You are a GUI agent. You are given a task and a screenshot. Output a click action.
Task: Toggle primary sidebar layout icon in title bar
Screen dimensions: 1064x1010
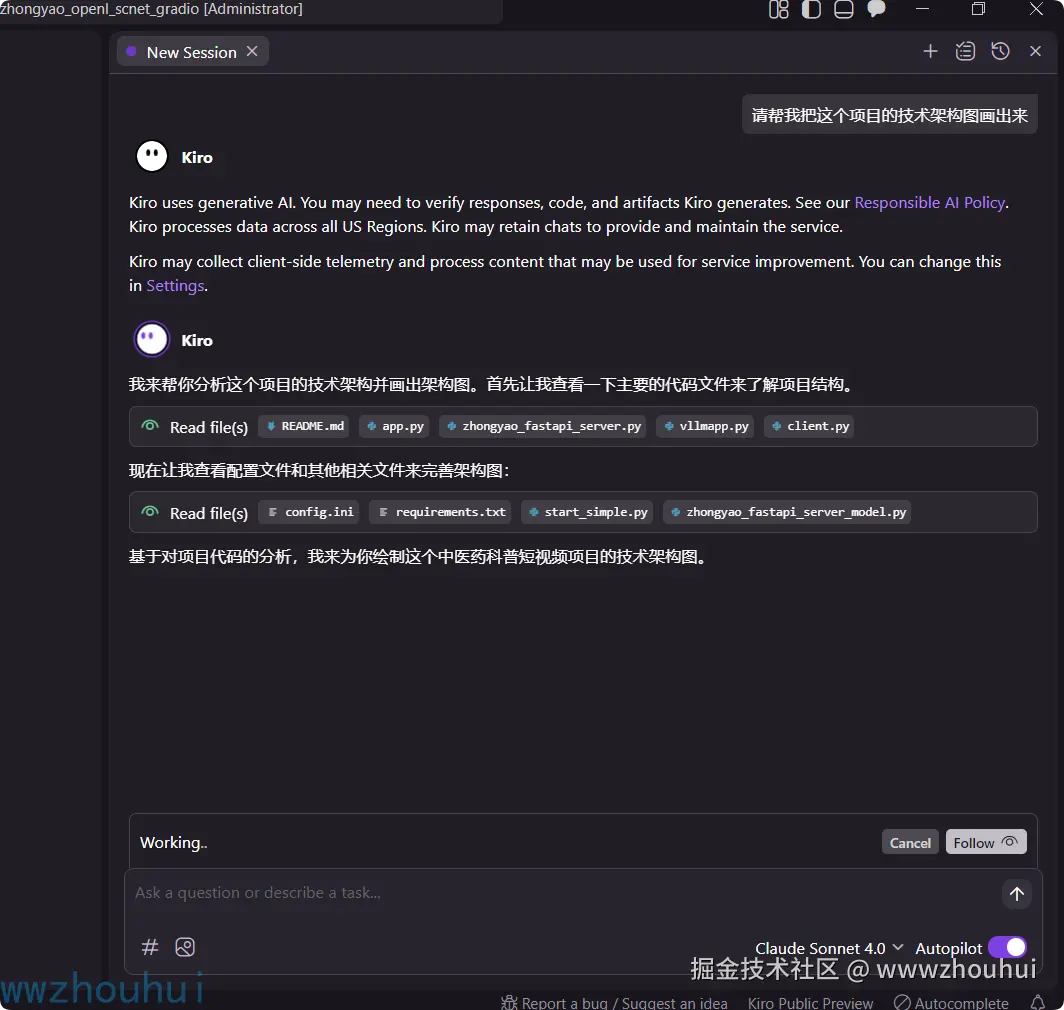811,10
